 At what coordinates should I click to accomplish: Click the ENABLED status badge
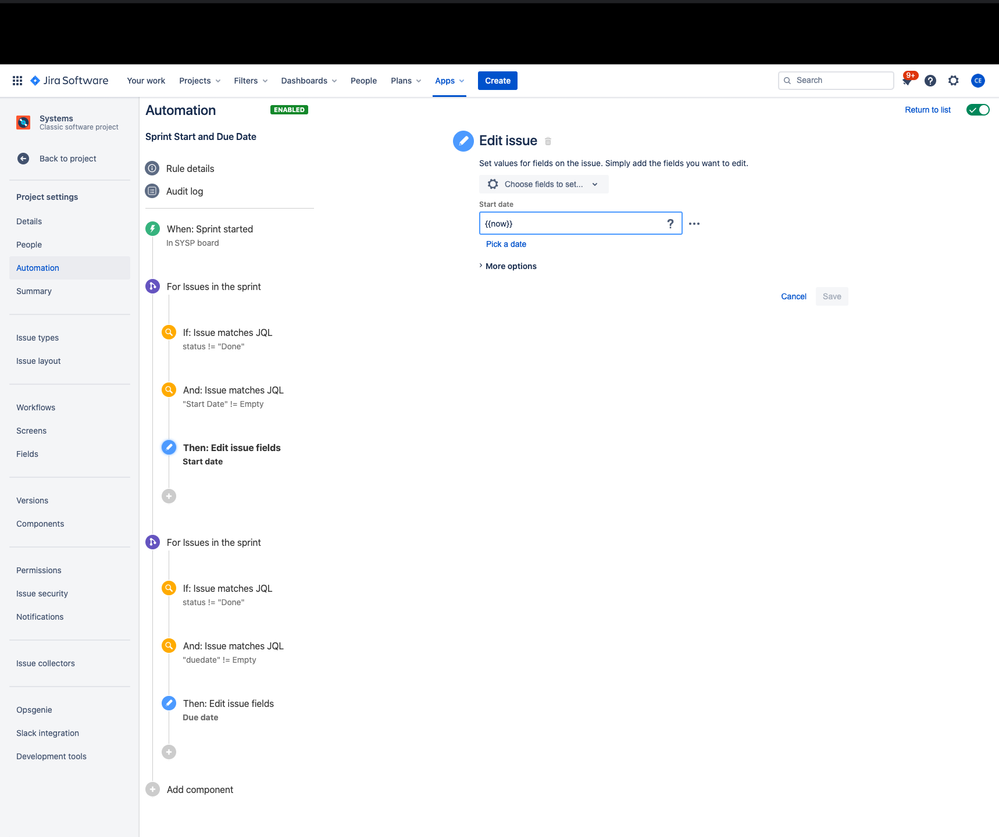pyautogui.click(x=289, y=110)
